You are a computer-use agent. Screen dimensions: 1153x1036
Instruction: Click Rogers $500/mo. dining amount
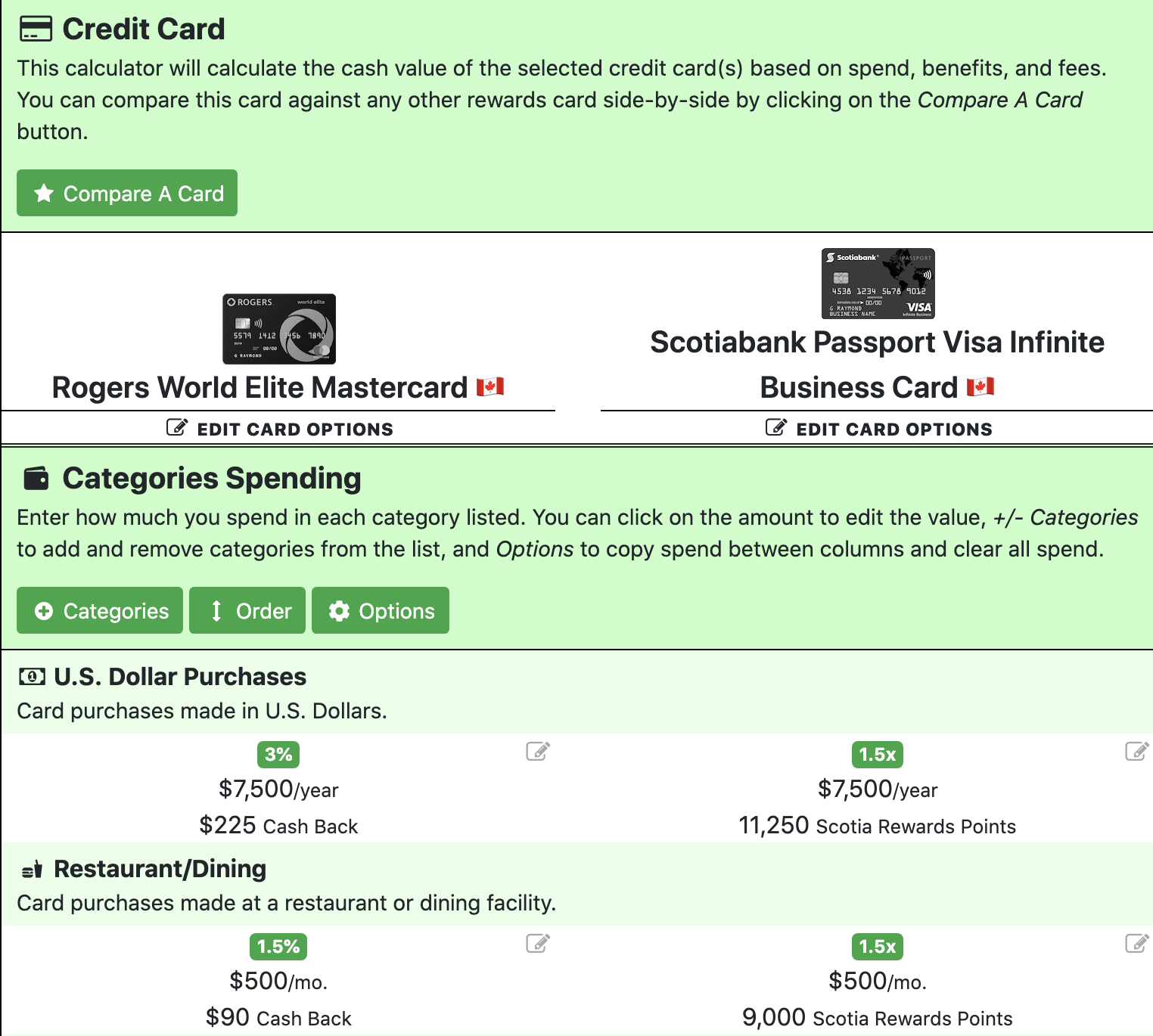coord(278,982)
